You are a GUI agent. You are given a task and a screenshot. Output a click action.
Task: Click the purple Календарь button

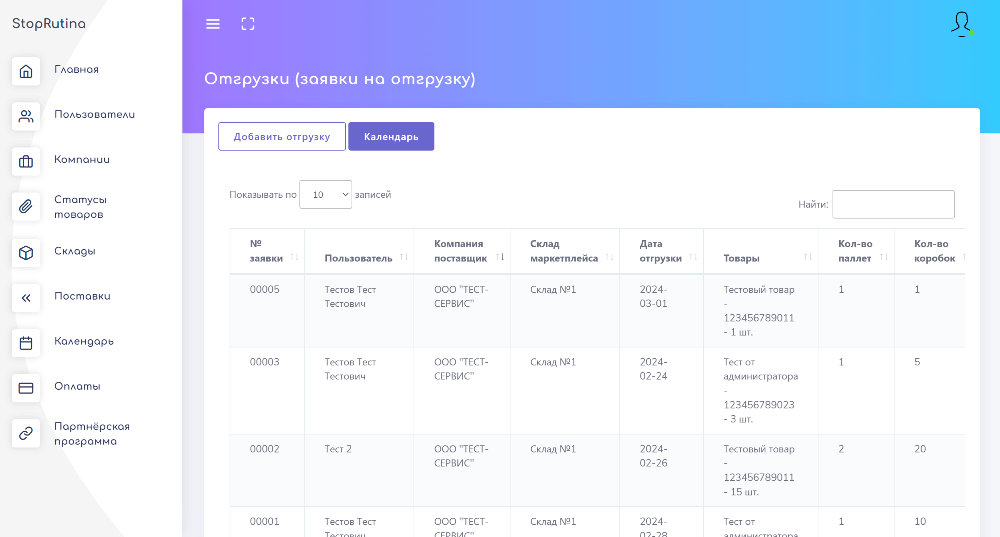391,136
